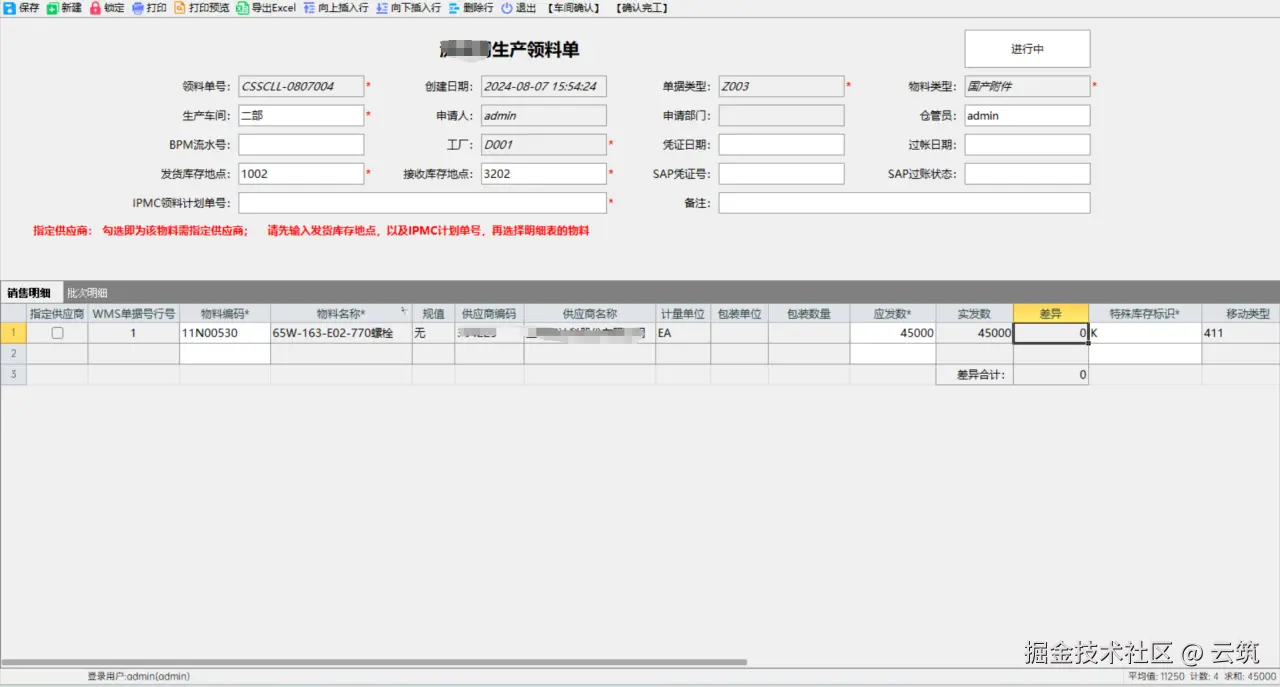Click the 【车间确认】 button
Viewport: 1280px width, 687px height.
(573, 8)
